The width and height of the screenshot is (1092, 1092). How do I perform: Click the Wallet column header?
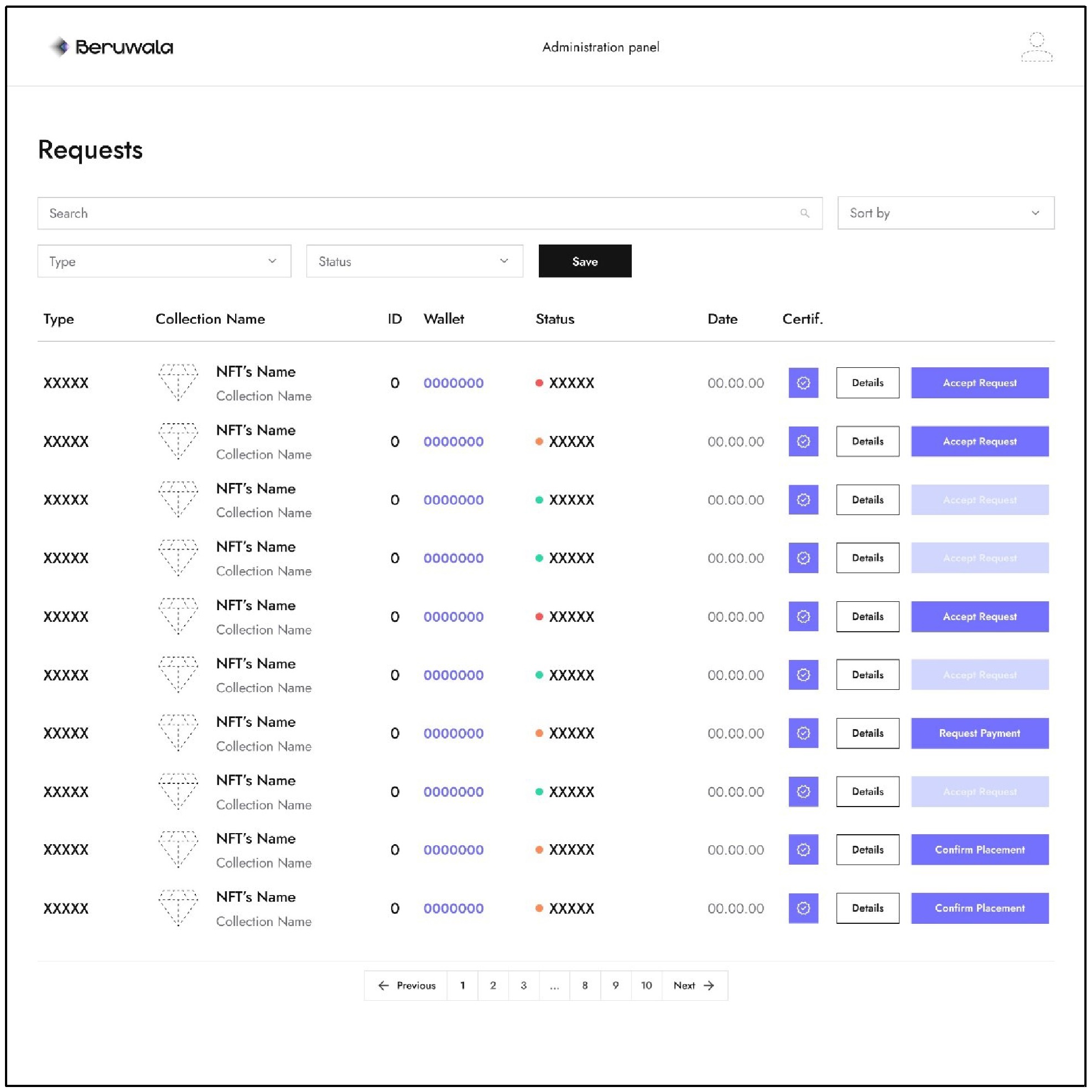click(x=444, y=319)
